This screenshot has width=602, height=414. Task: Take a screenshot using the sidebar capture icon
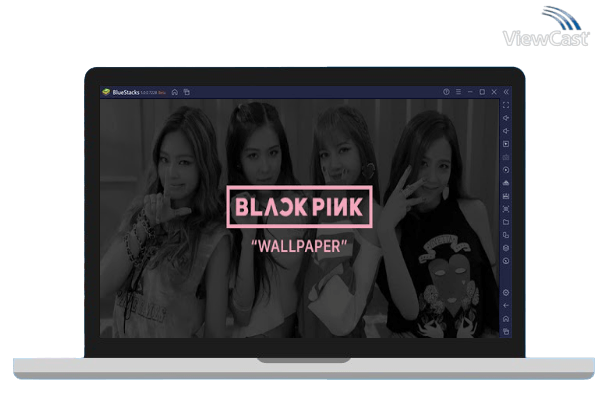(x=506, y=209)
